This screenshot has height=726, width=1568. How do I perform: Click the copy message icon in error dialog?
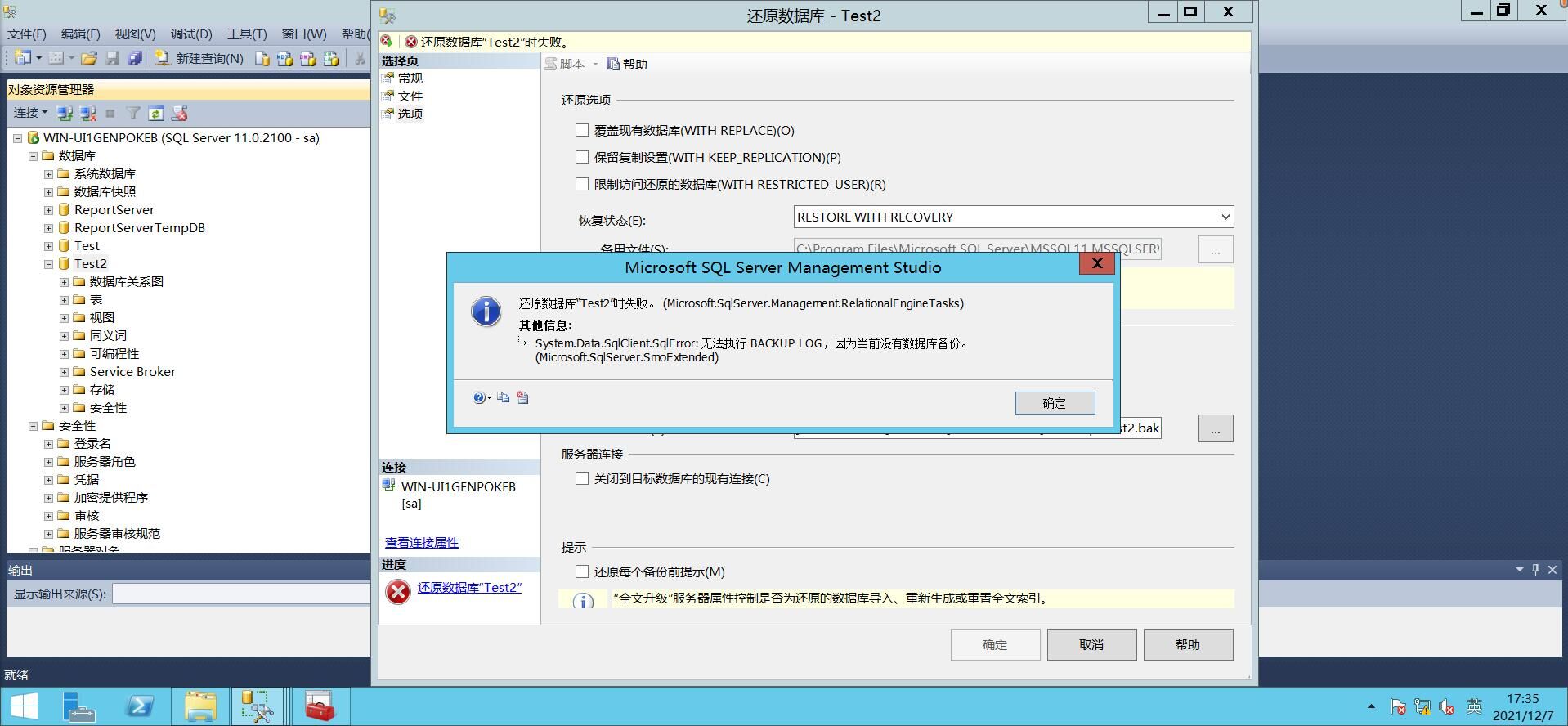503,398
